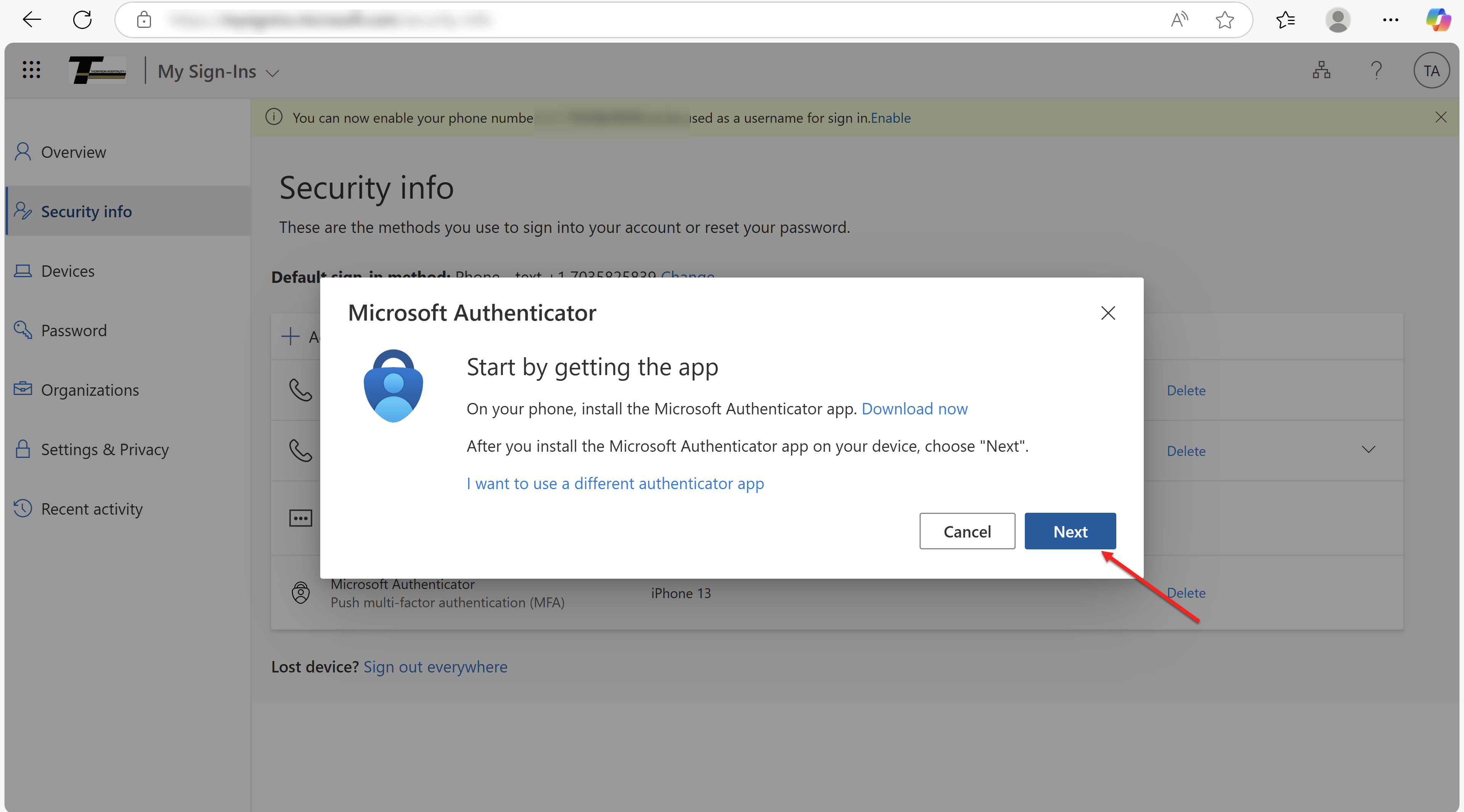This screenshot has height=812, width=1464.
Task: Go to Overview in sidebar
Action: coord(128,152)
